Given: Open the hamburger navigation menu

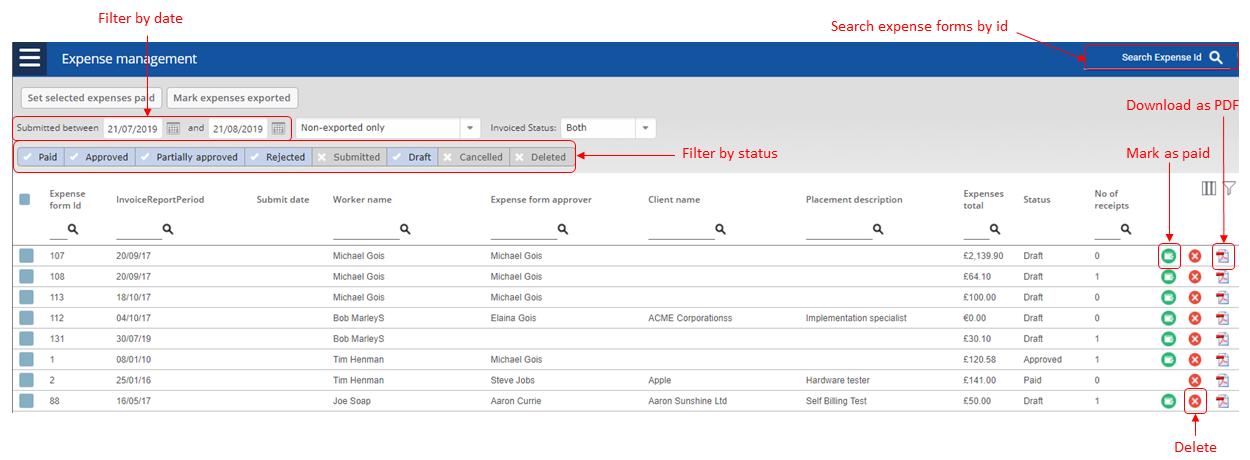Looking at the screenshot, I should (x=30, y=59).
